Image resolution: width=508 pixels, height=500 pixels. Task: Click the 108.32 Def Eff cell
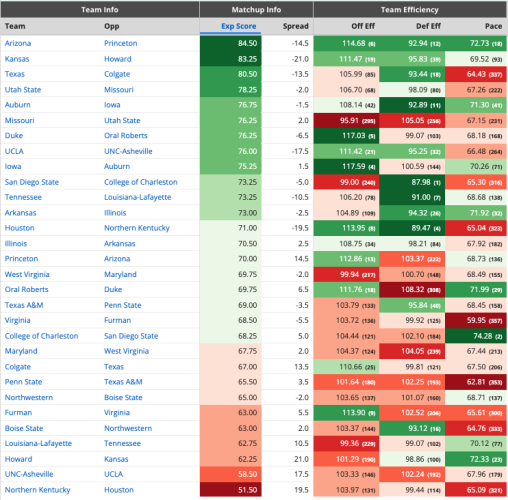pos(412,289)
